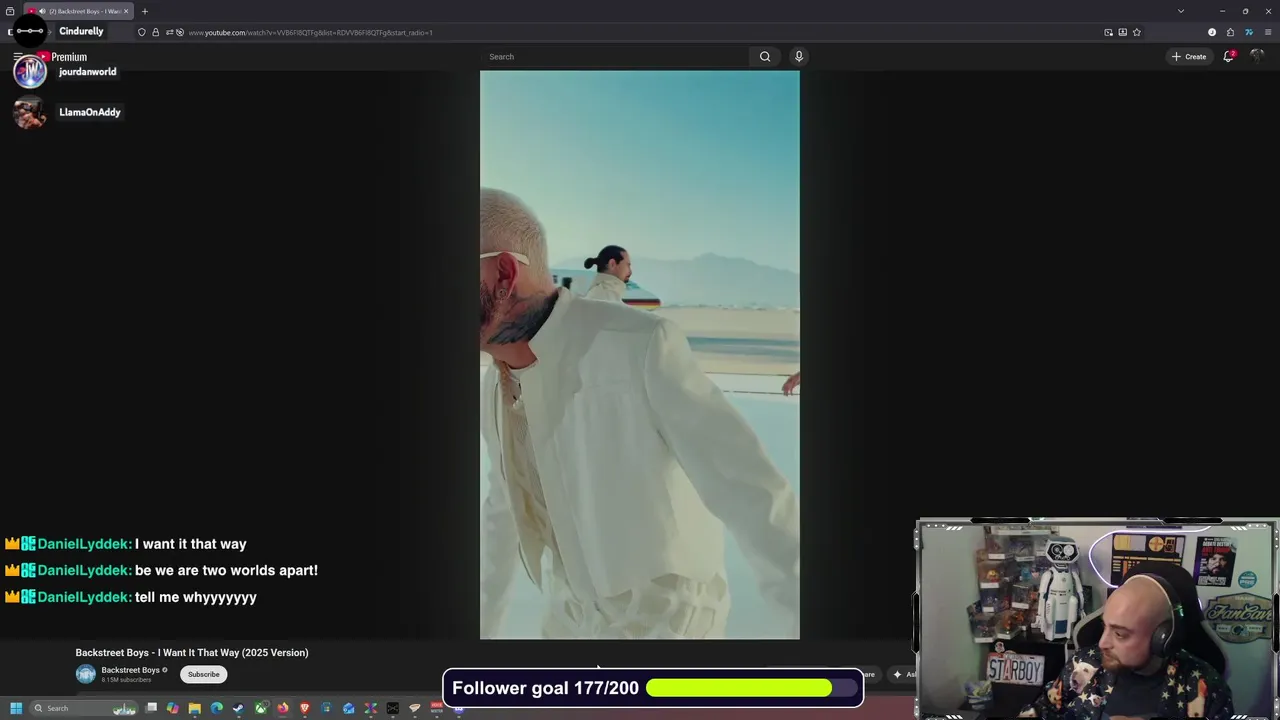The height and width of the screenshot is (720, 1280).
Task: Launch File Explorer from the taskbar
Action: point(195,708)
